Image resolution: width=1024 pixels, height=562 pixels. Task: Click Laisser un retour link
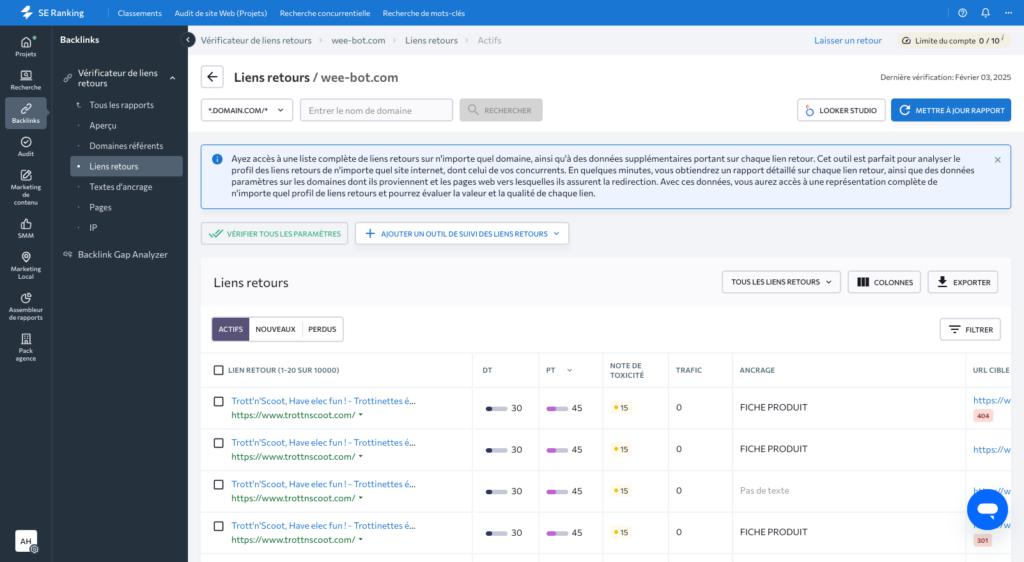pyautogui.click(x=848, y=40)
